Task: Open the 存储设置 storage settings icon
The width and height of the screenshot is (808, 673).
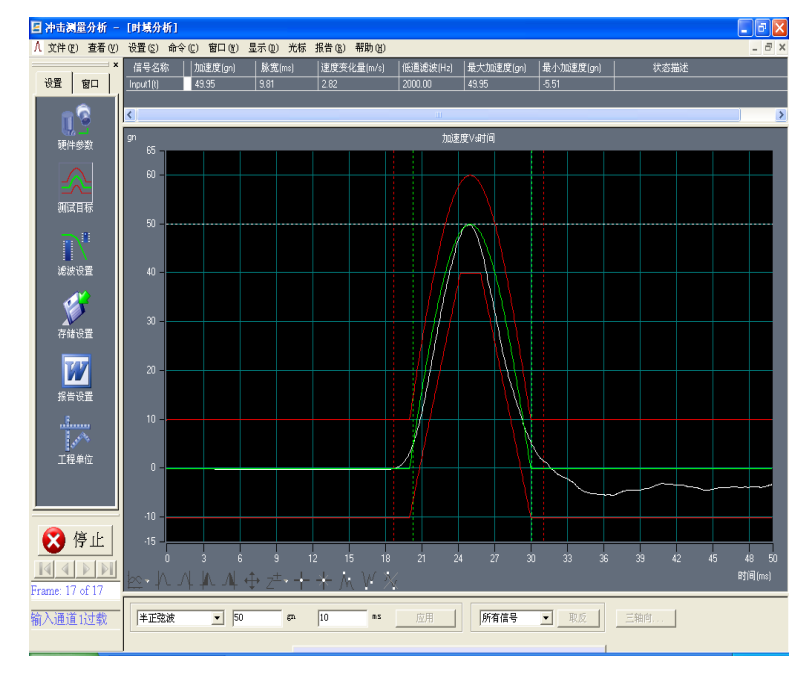Action: coord(75,307)
